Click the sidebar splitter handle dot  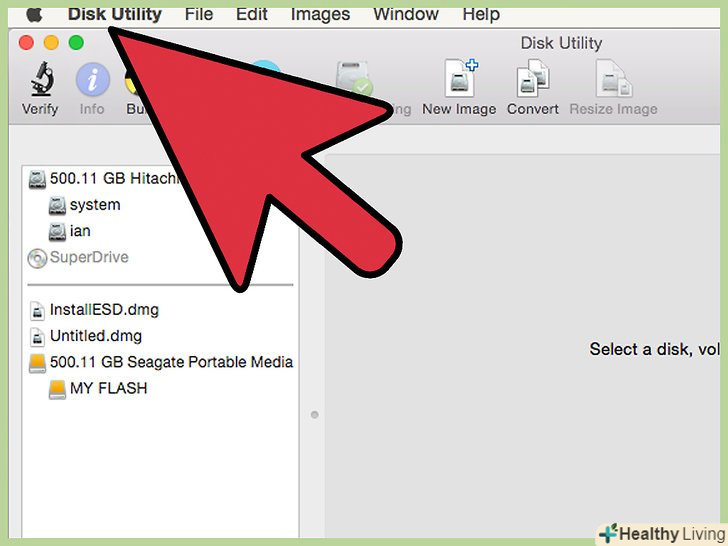point(314,415)
